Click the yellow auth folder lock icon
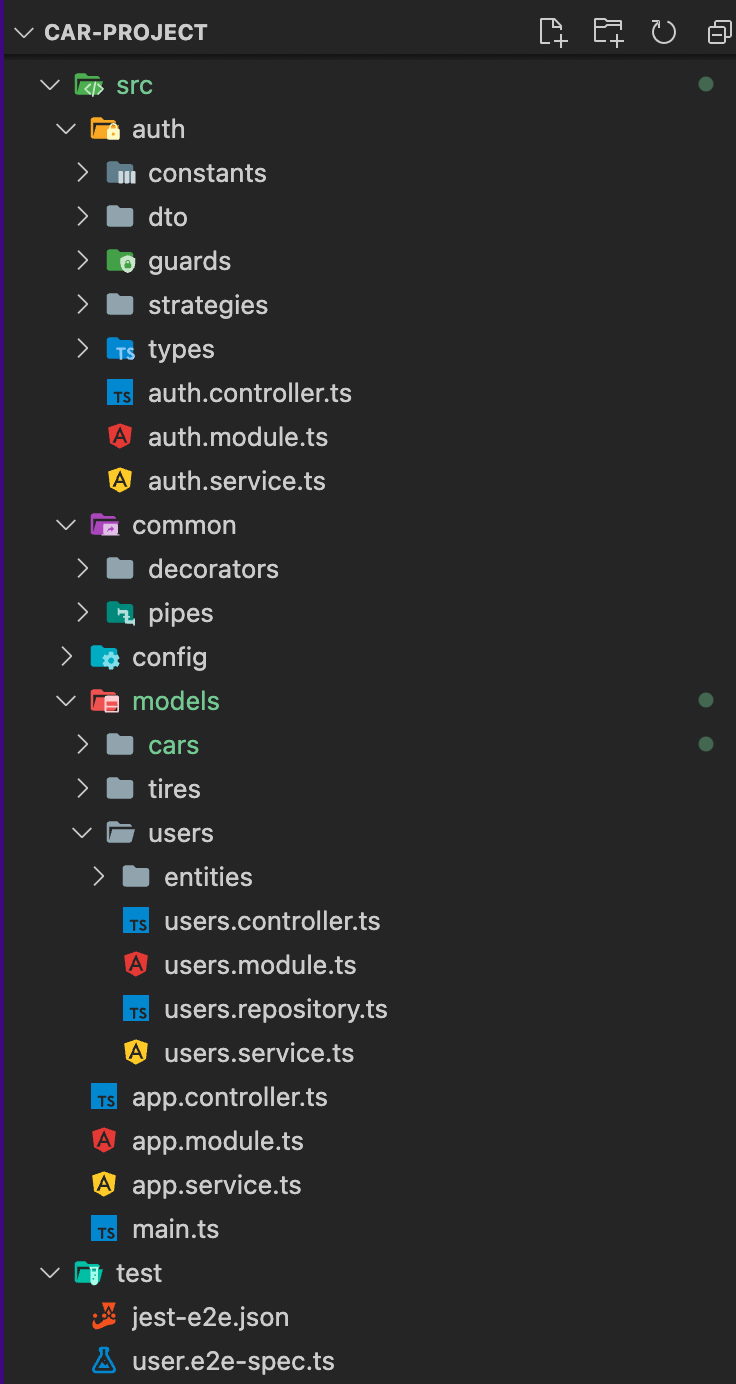The image size is (736, 1384). [104, 129]
